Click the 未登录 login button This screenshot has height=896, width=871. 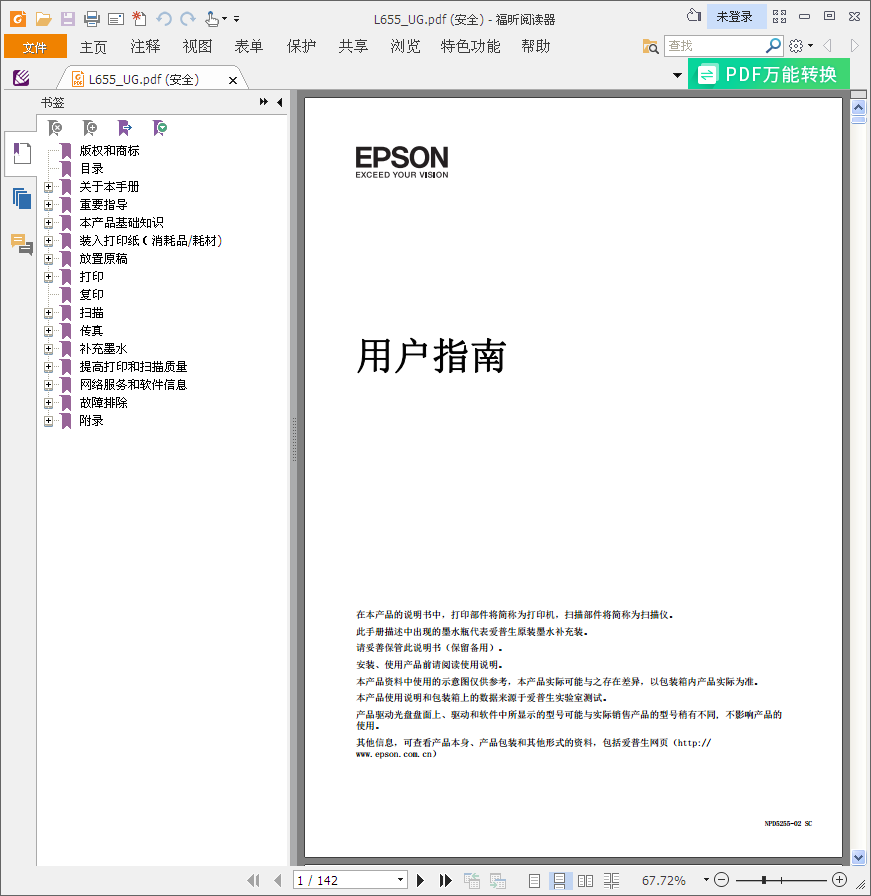click(x=735, y=17)
